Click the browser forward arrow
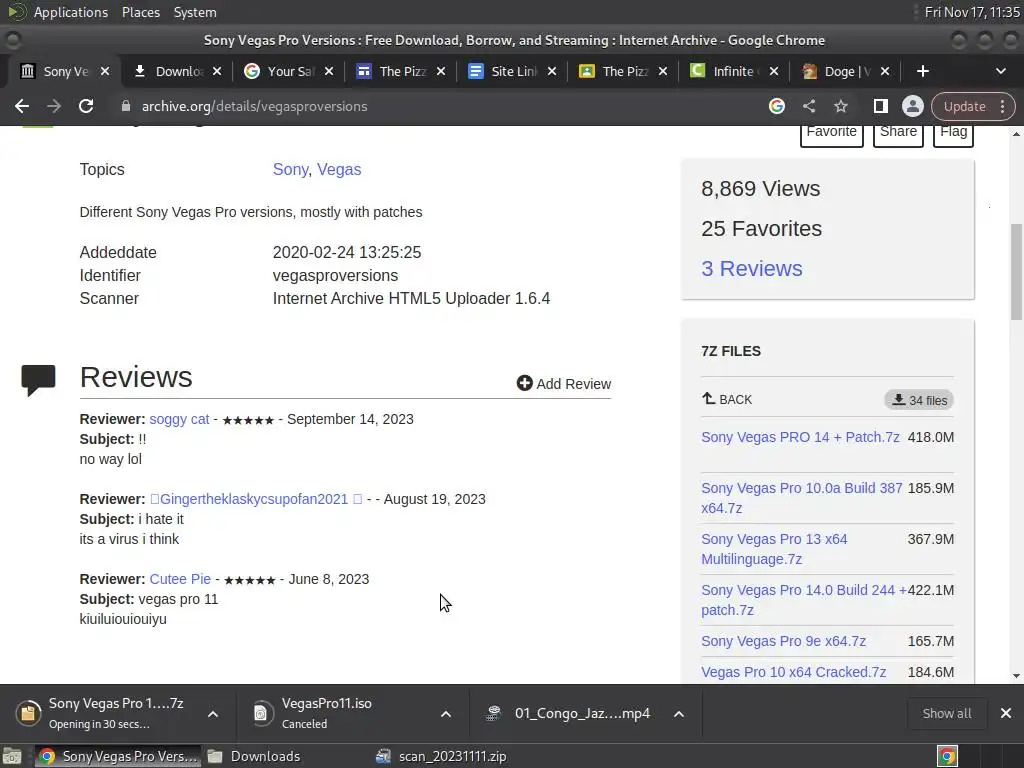The height and width of the screenshot is (768, 1024). tap(54, 106)
